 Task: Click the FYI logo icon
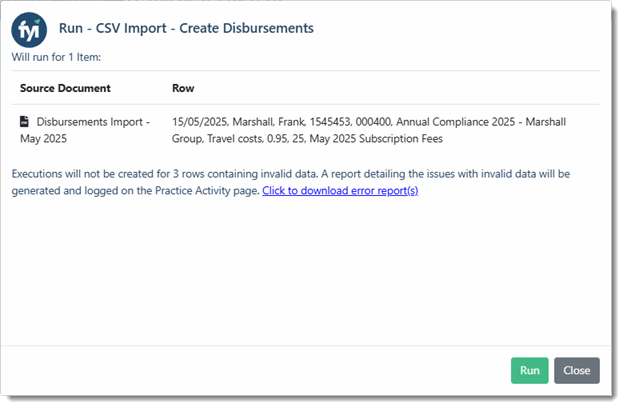29,30
